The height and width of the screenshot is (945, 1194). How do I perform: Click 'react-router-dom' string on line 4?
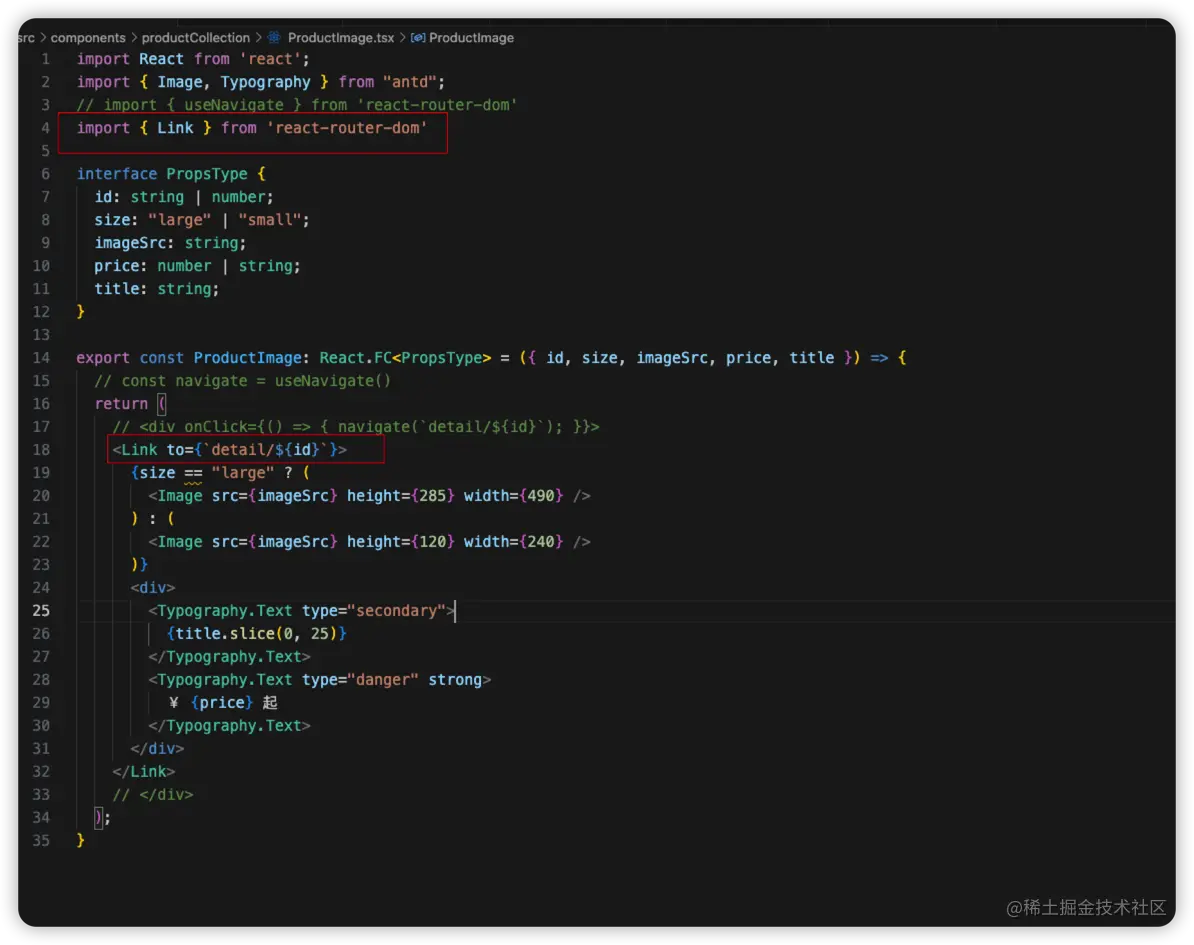click(346, 128)
